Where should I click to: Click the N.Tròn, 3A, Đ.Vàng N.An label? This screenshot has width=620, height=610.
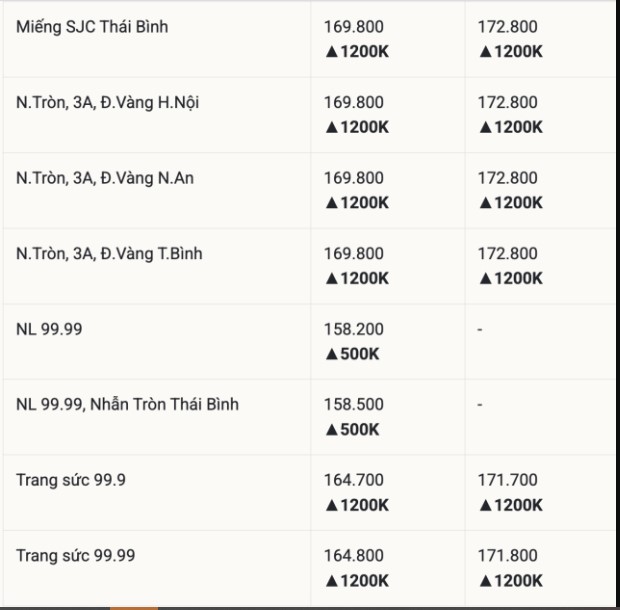pyautogui.click(x=105, y=178)
